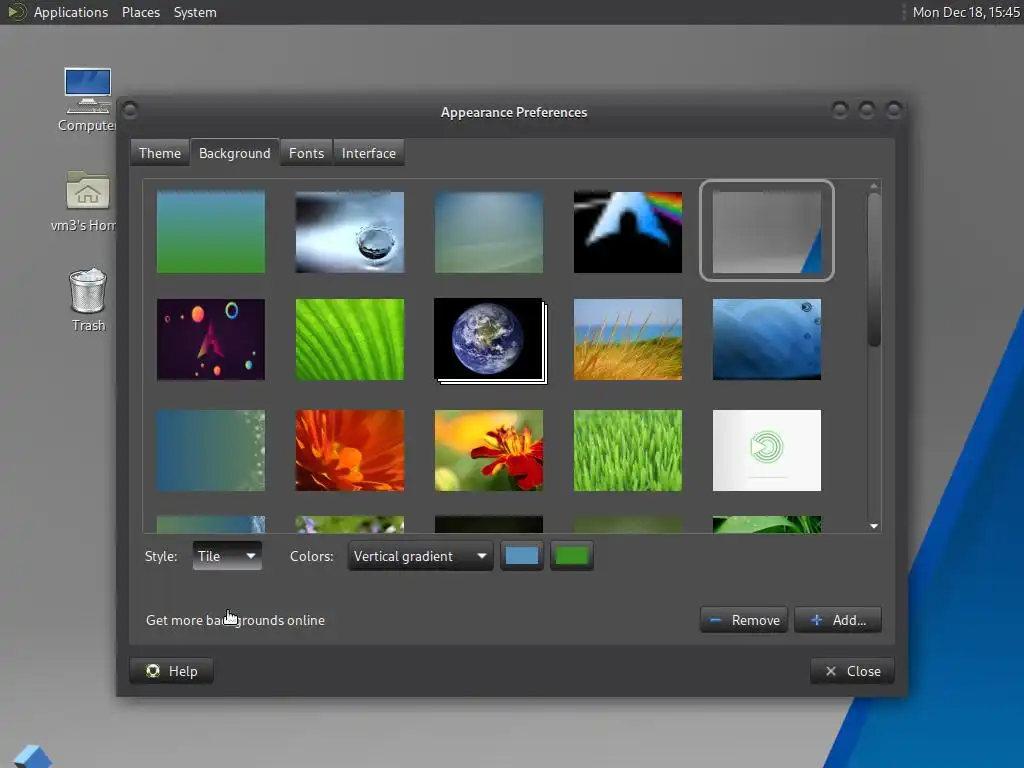
Task: Click the Remove button
Action: 744,620
